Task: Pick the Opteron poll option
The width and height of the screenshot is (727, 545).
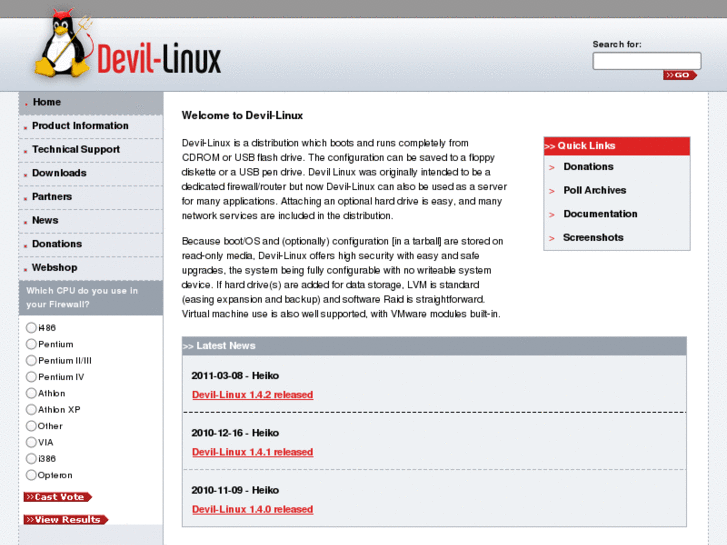Action: (31, 475)
